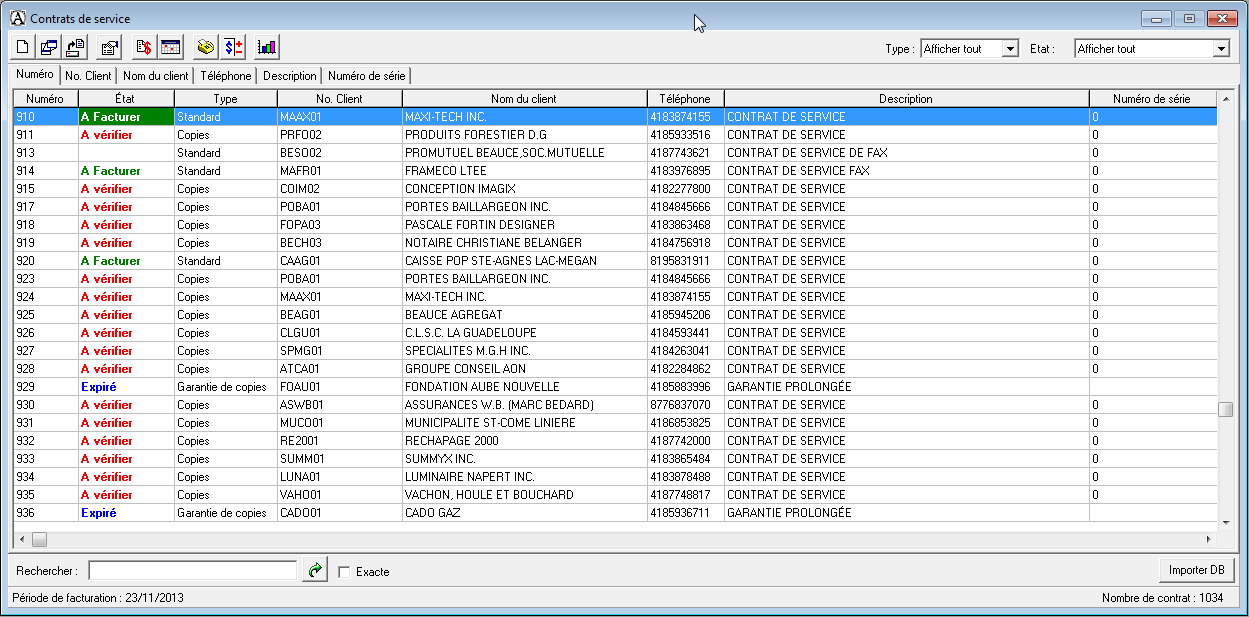Click the Importer DB button

point(1196,570)
